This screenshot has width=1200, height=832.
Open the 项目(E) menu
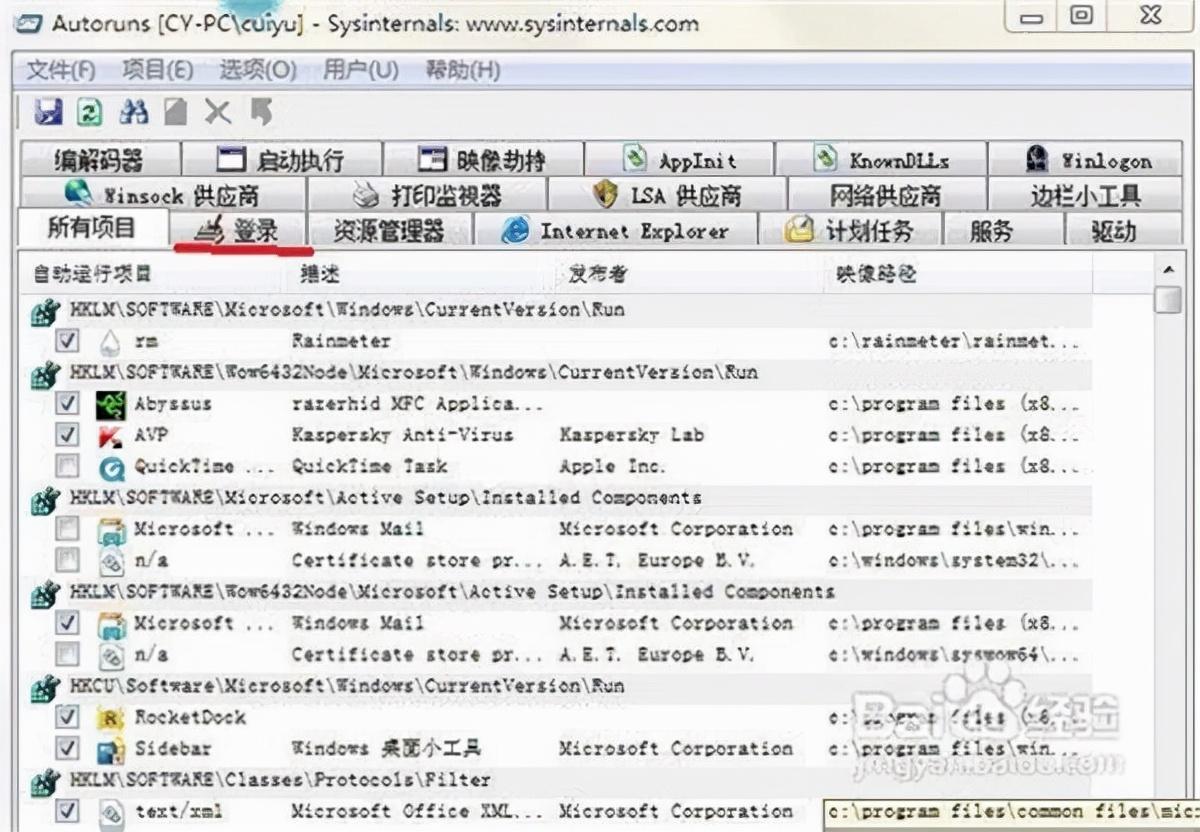click(x=158, y=70)
